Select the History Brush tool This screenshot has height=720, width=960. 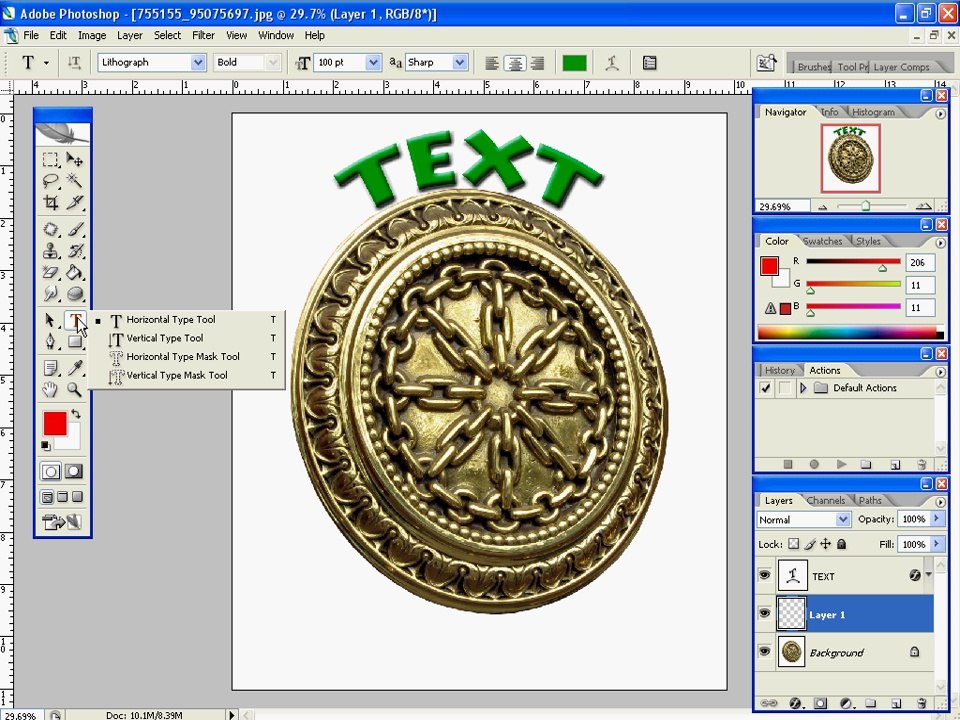pos(75,250)
